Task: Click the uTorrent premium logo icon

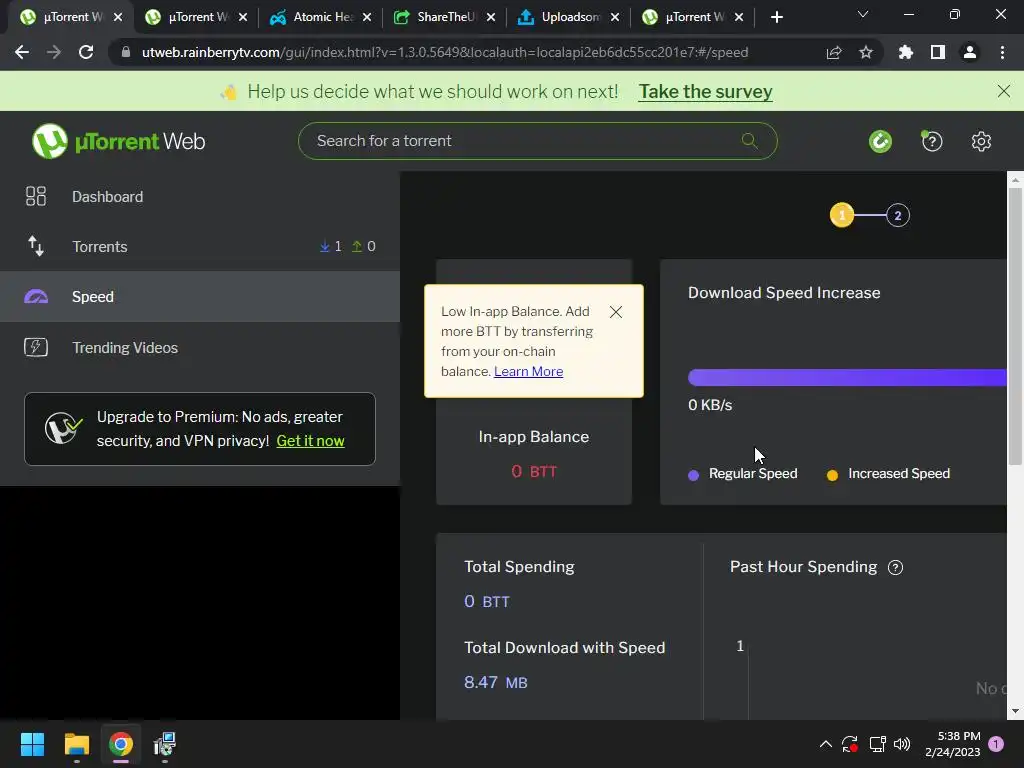Action: click(63, 428)
